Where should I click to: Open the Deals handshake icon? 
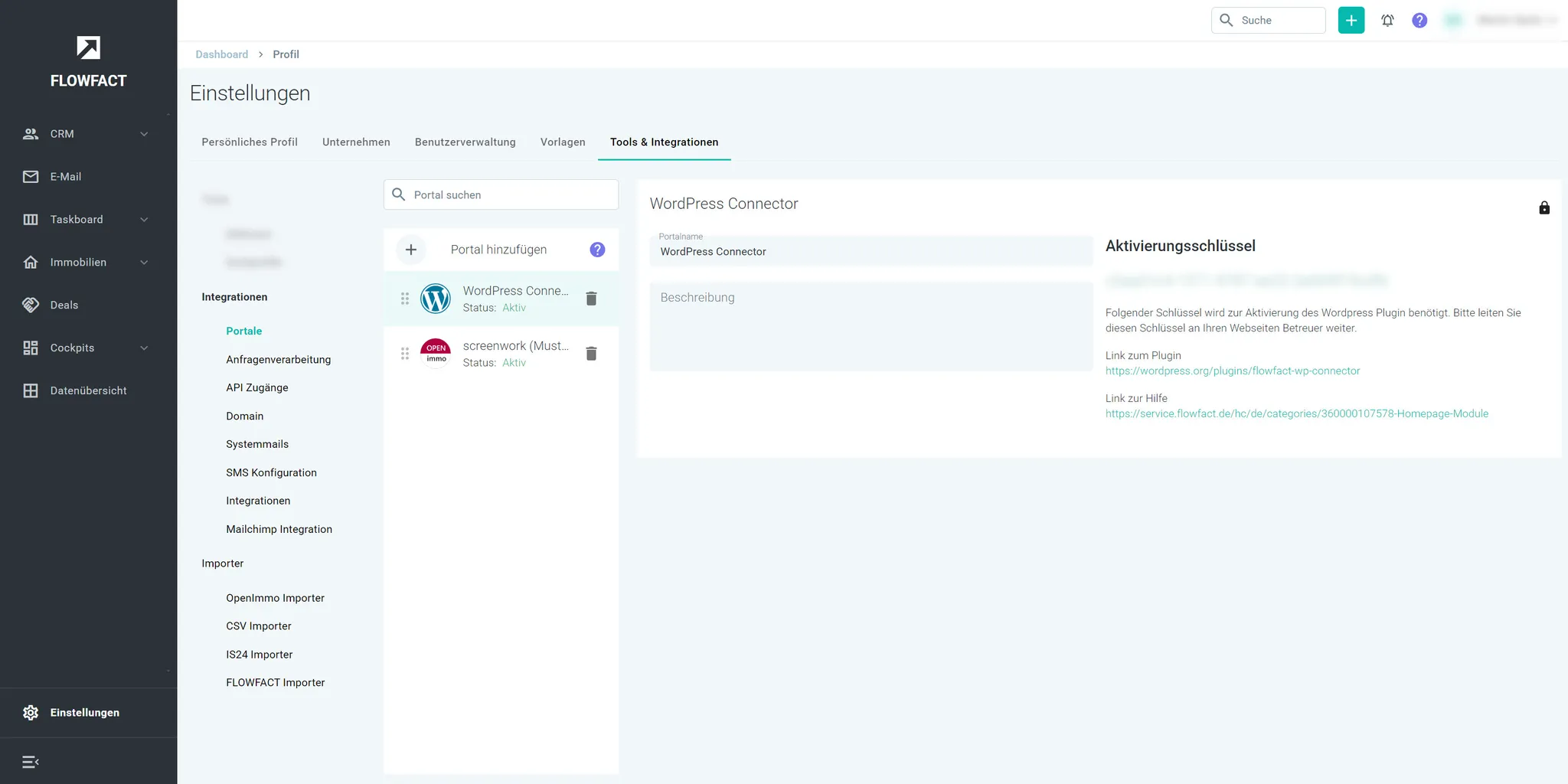point(31,305)
